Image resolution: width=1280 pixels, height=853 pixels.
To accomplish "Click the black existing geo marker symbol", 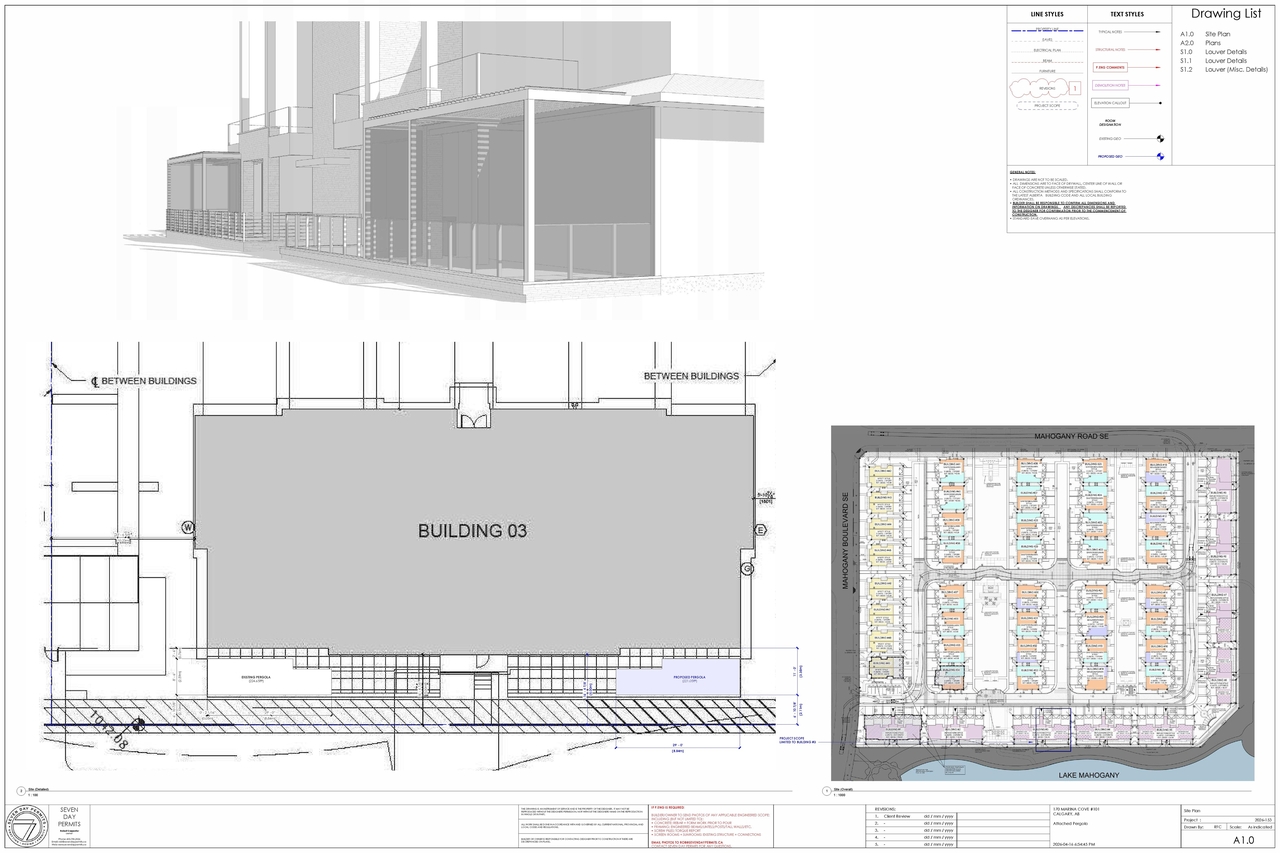I will pyautogui.click(x=1160, y=139).
